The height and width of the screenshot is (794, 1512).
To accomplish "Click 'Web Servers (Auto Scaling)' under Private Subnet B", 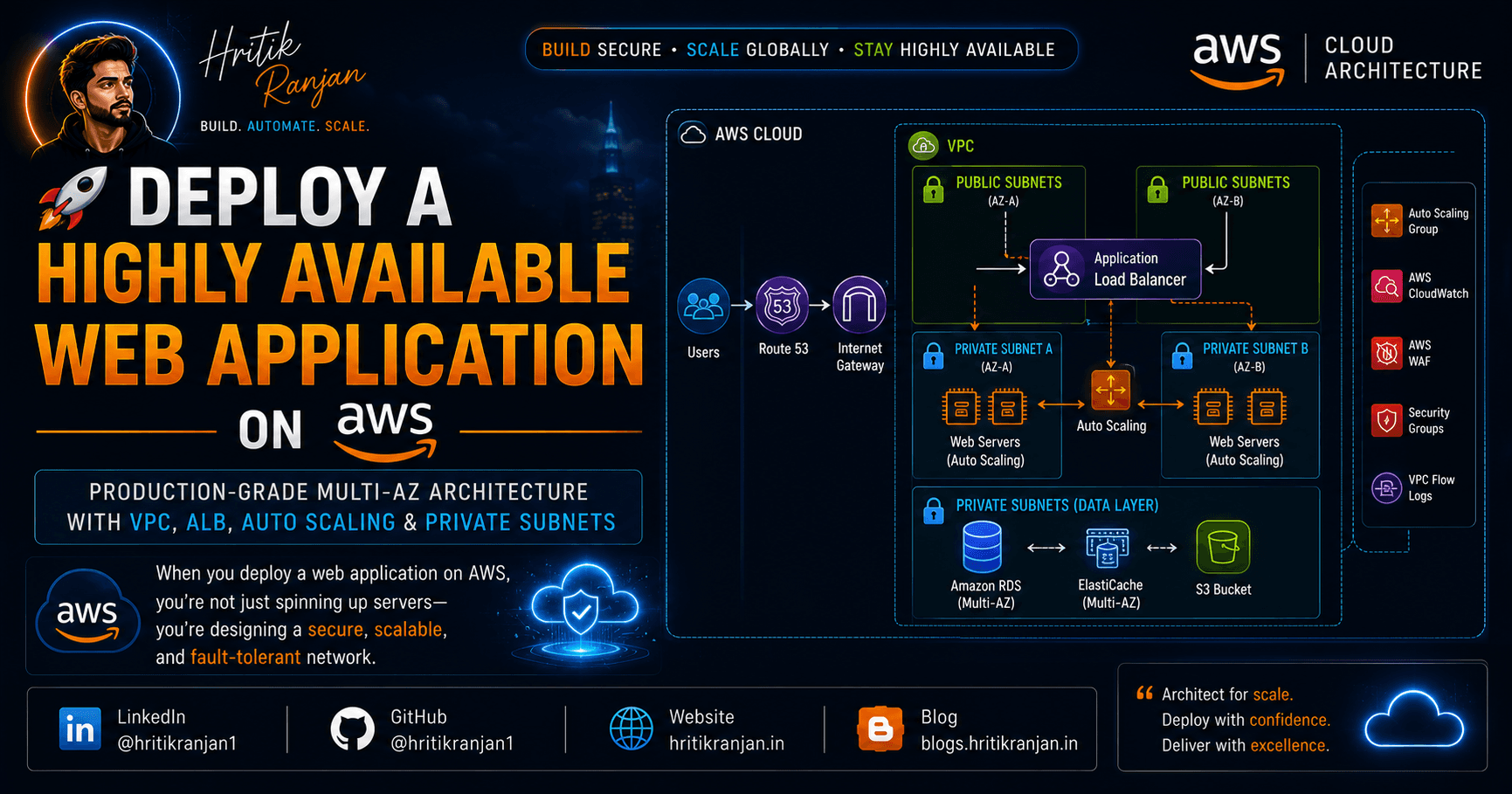I will pyautogui.click(x=1245, y=451).
